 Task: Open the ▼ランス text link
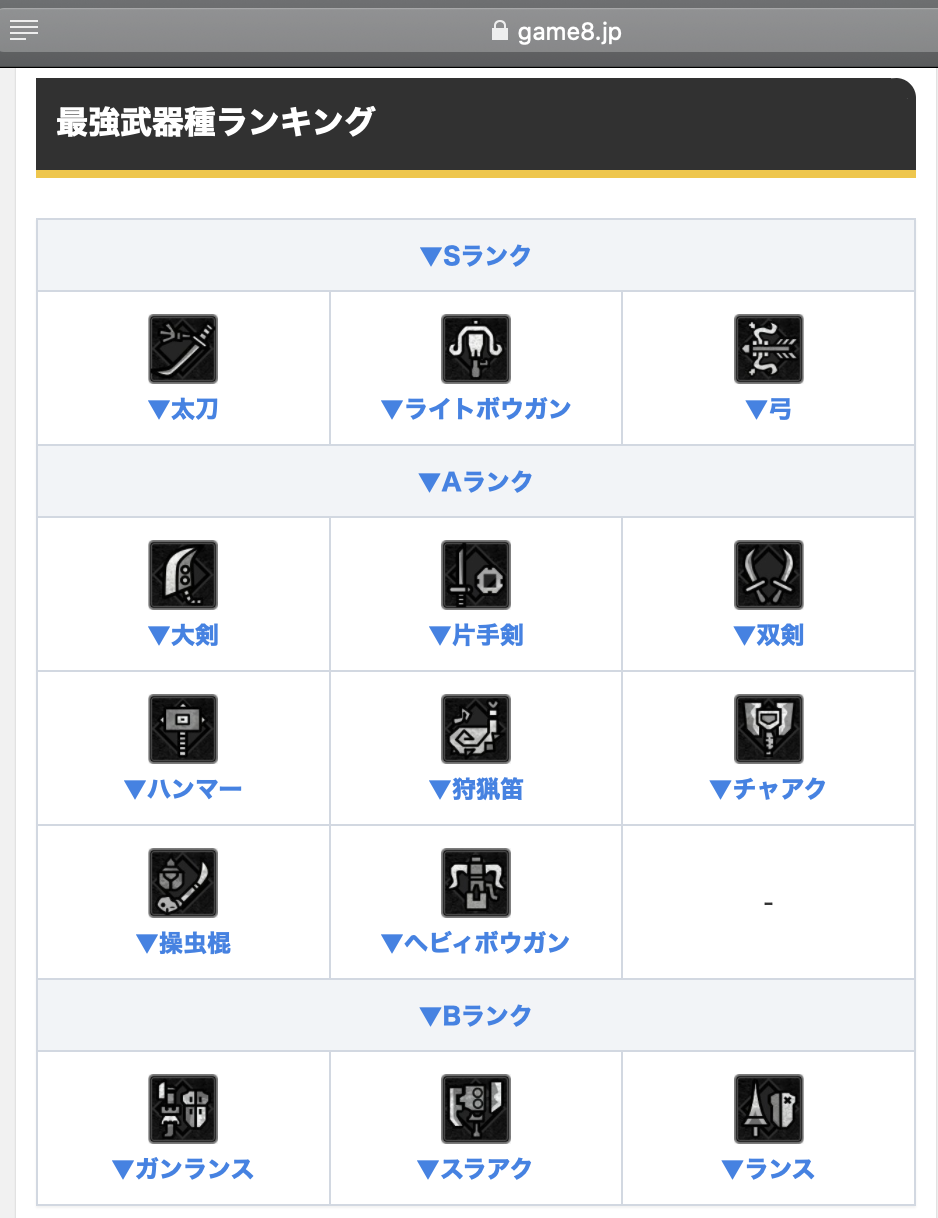768,1169
